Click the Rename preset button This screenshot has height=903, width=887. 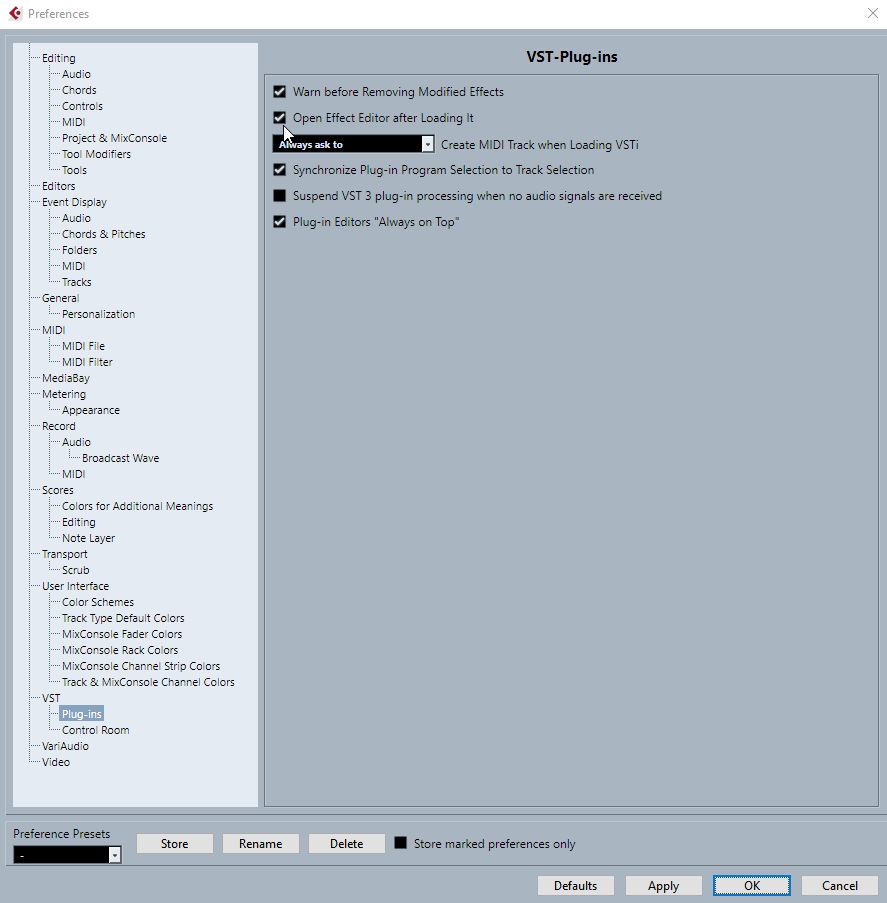[x=260, y=844]
